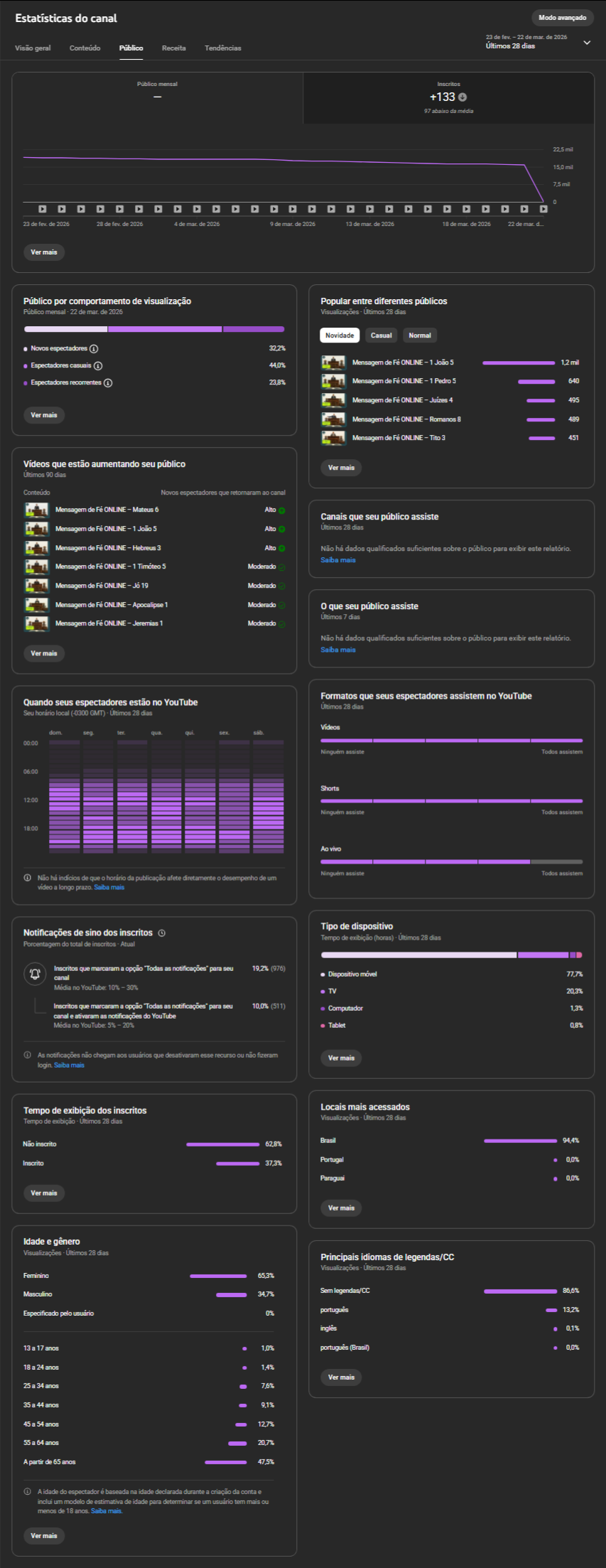Open Mensagem de Fé ONLINE – Mateus 6

click(x=107, y=510)
